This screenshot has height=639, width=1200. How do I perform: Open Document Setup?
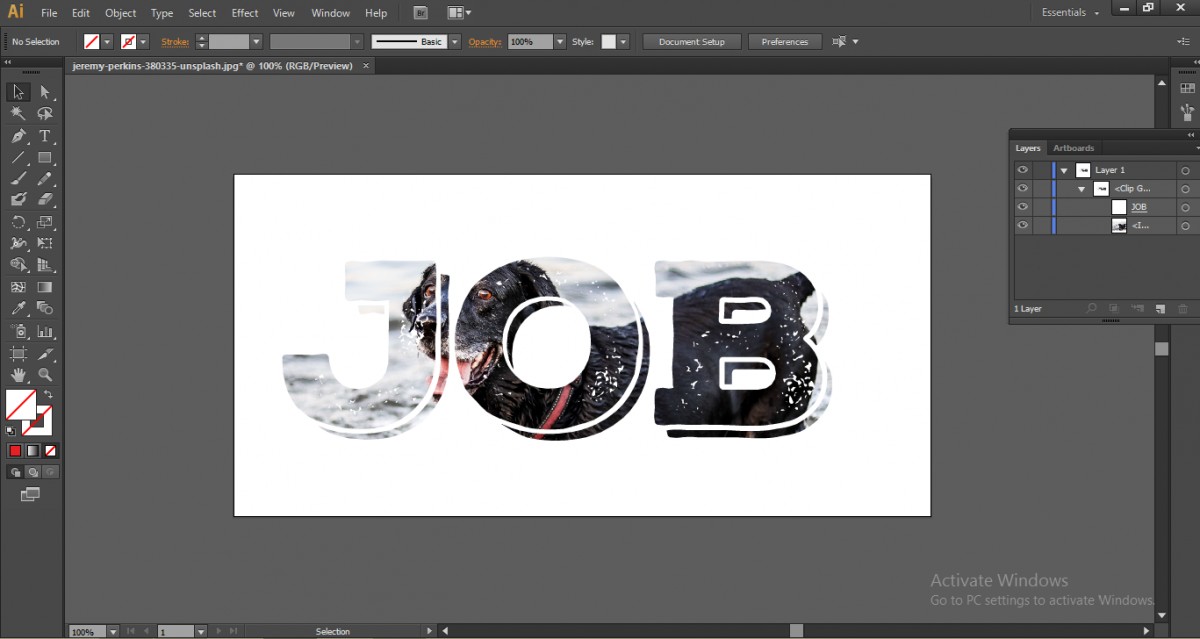pyautogui.click(x=690, y=41)
